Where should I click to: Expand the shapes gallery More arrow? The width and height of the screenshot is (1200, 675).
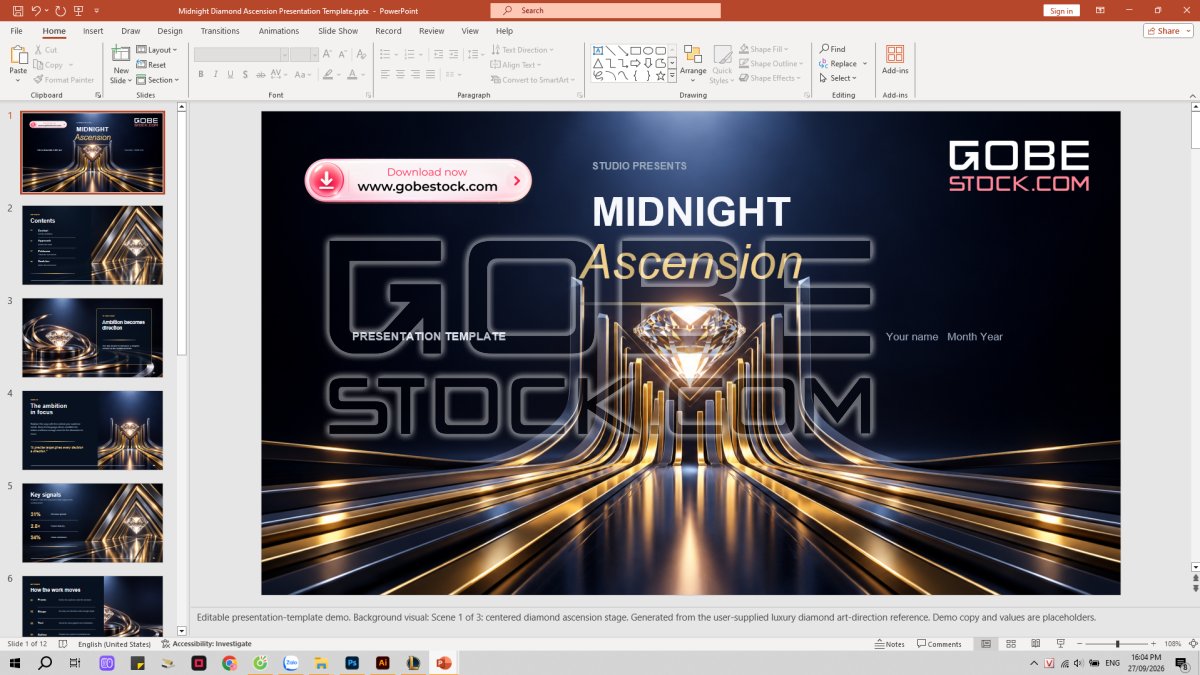click(x=672, y=76)
